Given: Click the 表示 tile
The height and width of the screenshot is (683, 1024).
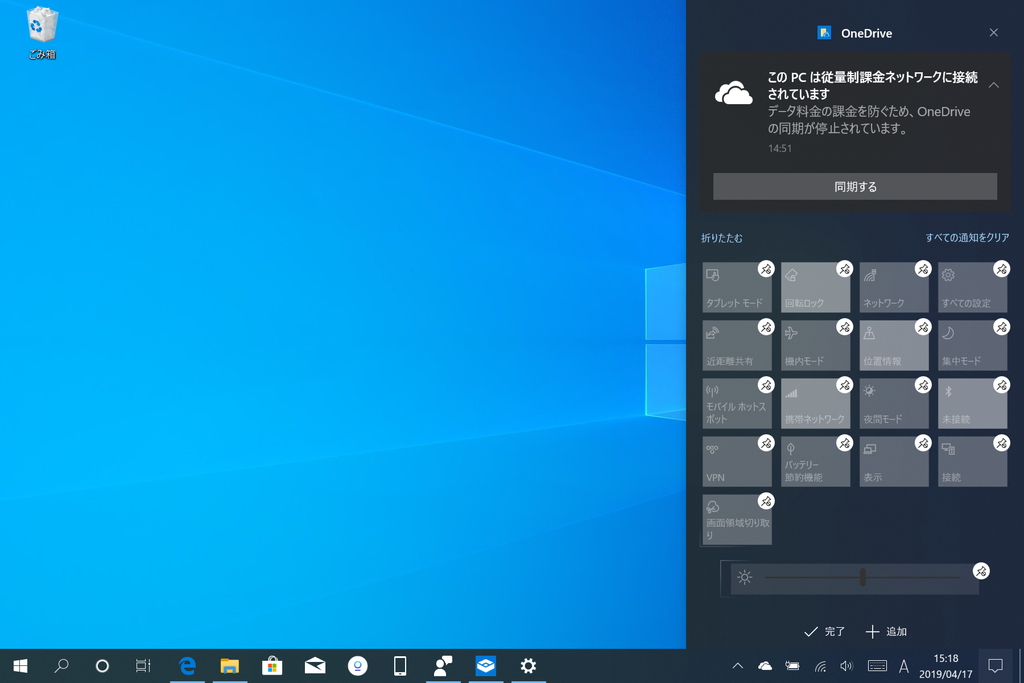Looking at the screenshot, I should click(893, 462).
